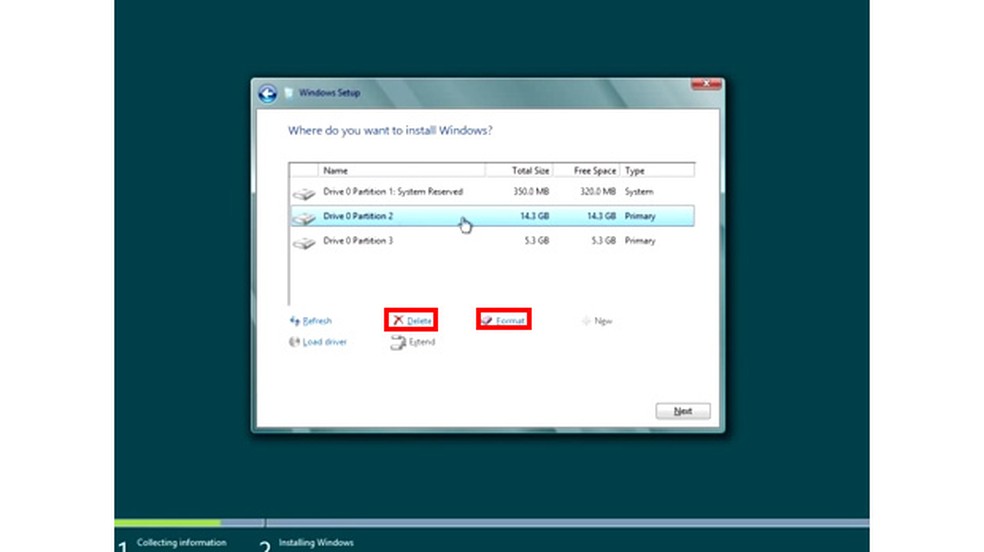Click the Format eraser icon
Viewport: 984px width, 552px height.
click(486, 321)
